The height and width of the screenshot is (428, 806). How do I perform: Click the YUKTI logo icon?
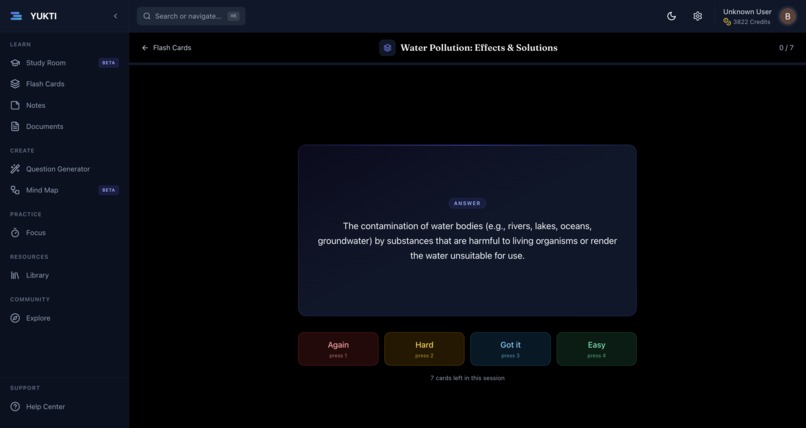[16, 16]
